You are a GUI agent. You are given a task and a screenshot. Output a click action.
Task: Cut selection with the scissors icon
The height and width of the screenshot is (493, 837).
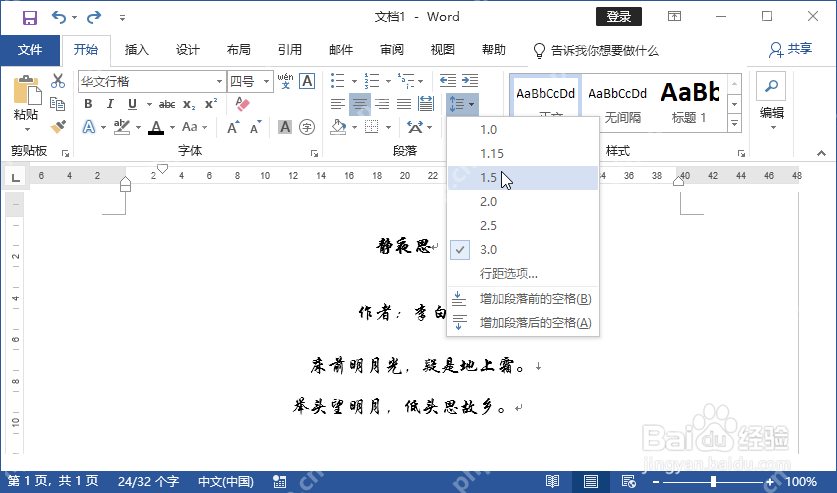(58, 81)
